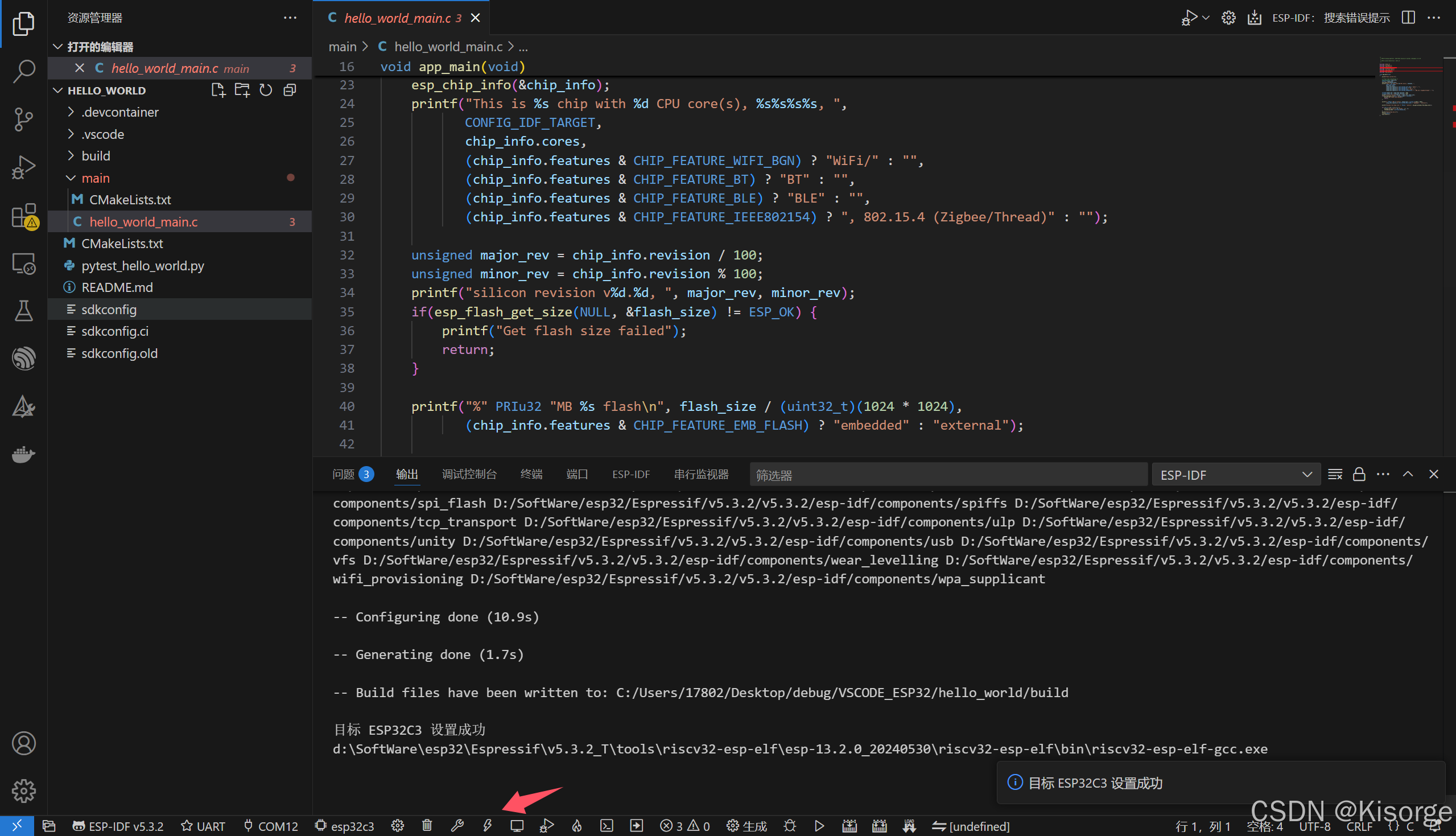This screenshot has height=836, width=1456.
Task: Select the COM12 port in status bar
Action: 271,826
